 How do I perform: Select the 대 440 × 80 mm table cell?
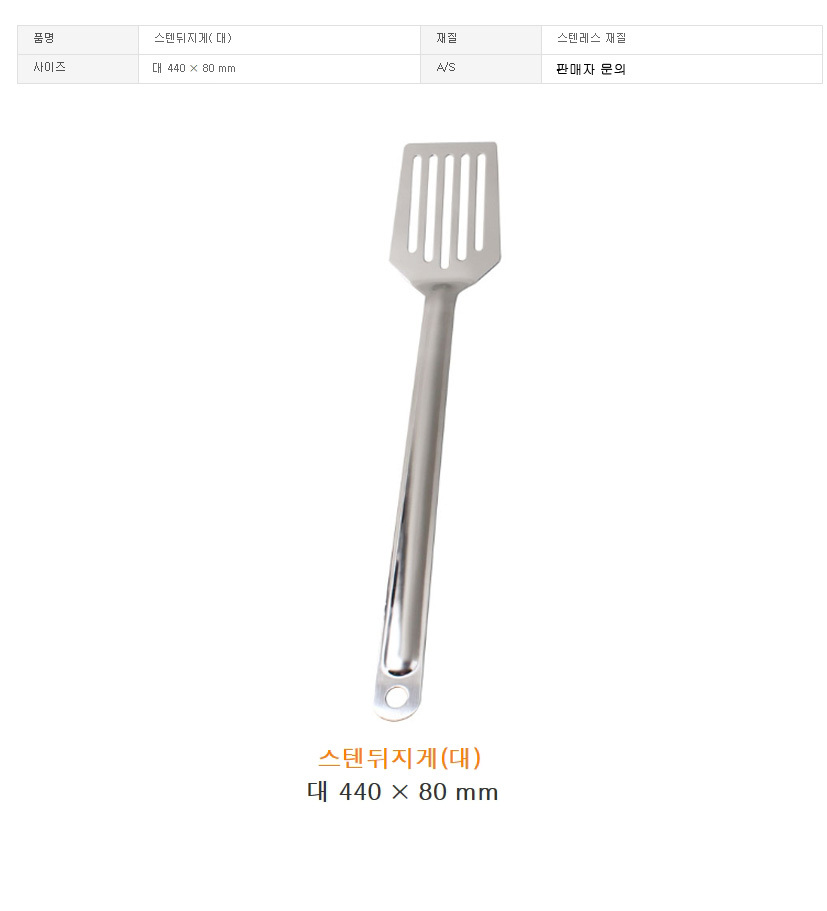[x=279, y=69]
